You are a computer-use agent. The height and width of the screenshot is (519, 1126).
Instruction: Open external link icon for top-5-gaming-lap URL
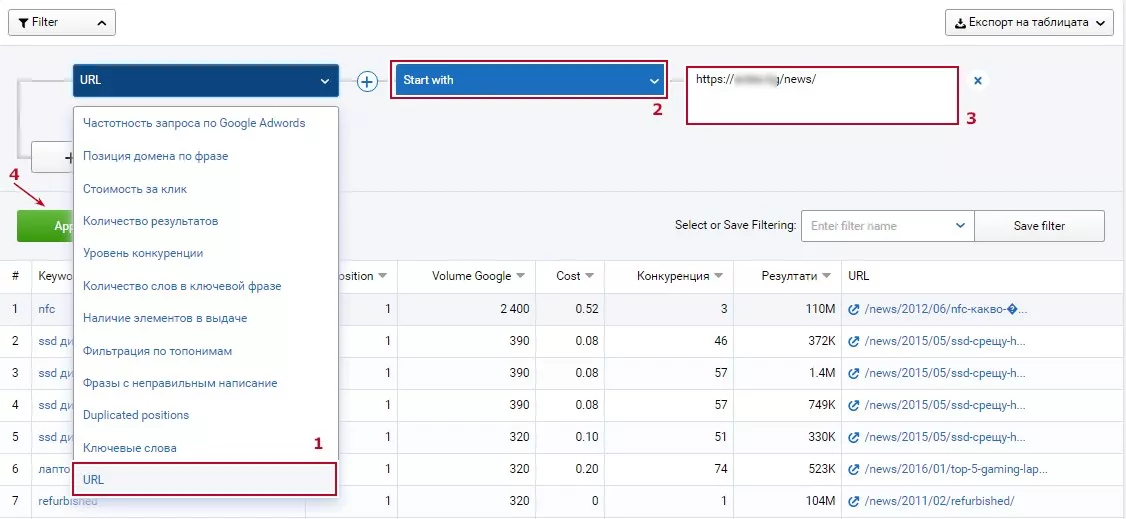(854, 469)
